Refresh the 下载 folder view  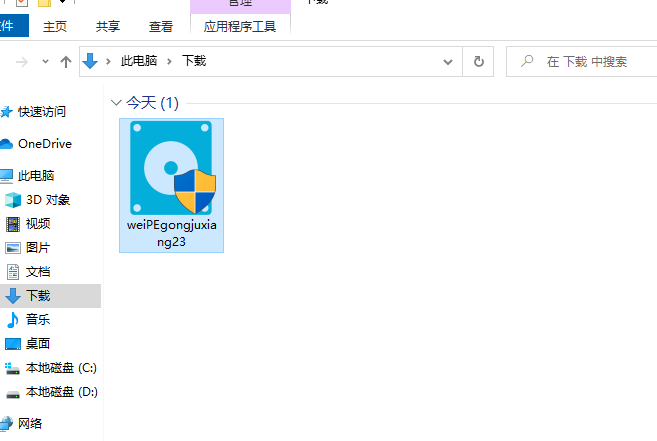479,62
